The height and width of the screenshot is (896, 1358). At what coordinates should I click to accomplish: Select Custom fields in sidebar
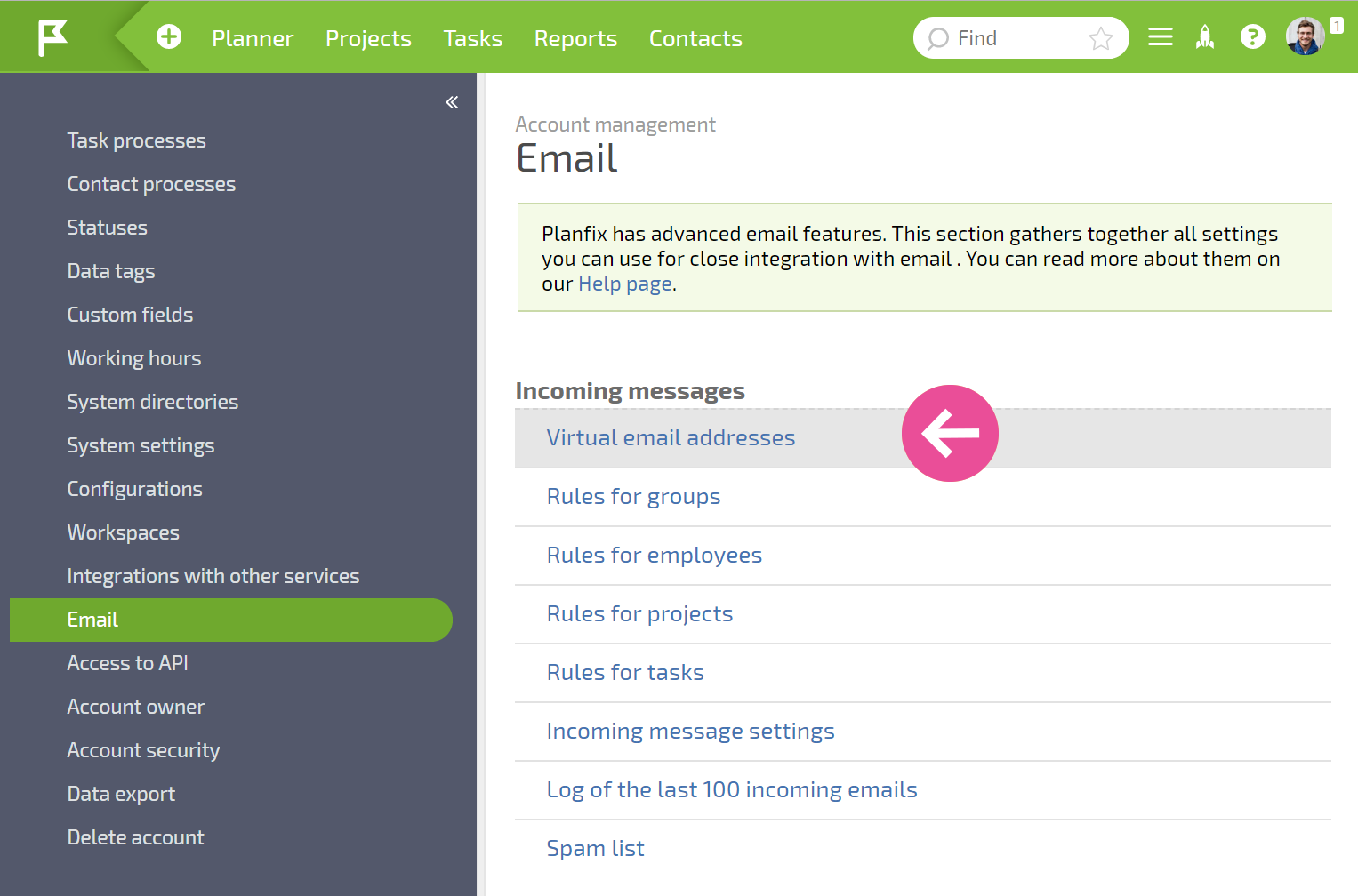(x=130, y=315)
